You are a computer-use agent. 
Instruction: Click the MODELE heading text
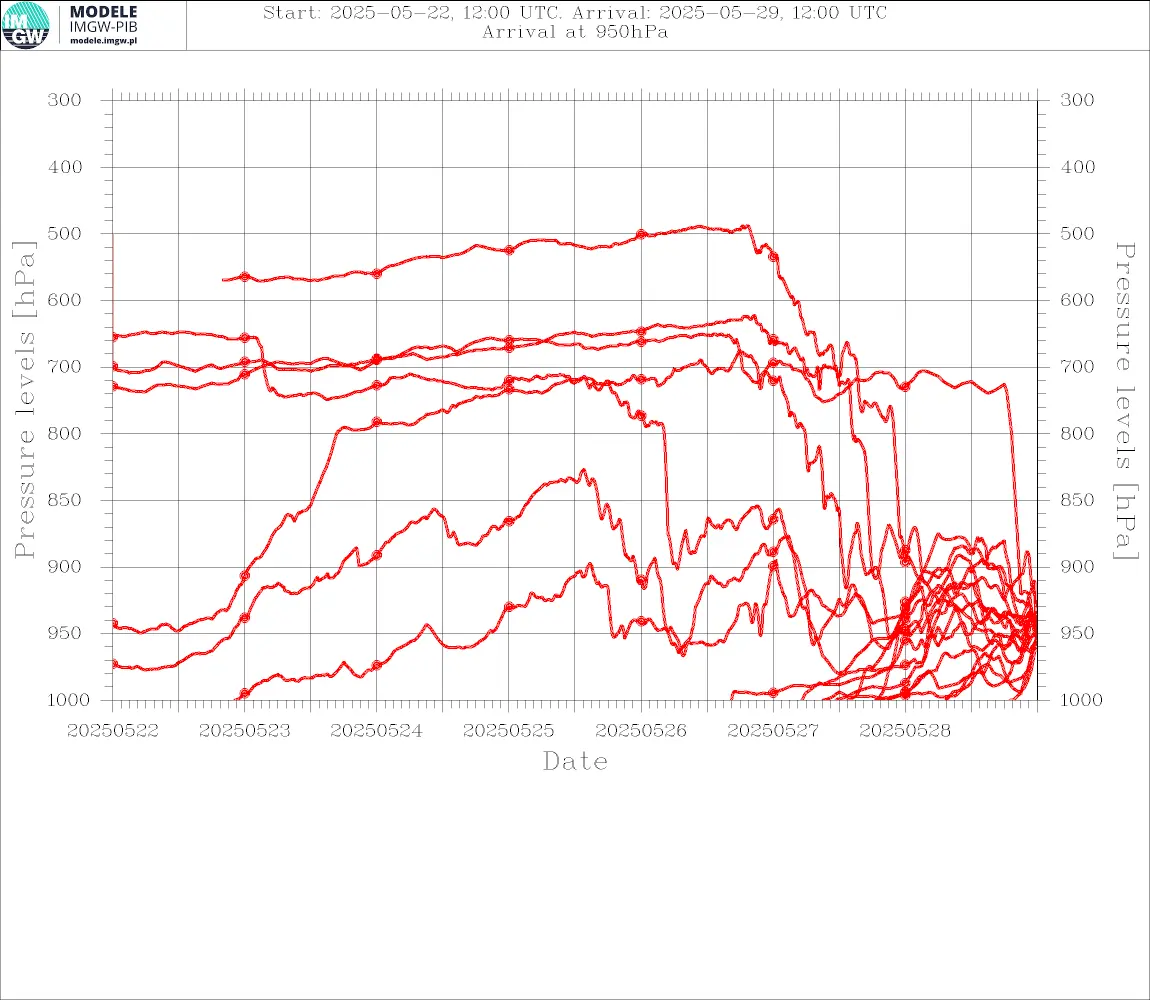click(x=103, y=12)
